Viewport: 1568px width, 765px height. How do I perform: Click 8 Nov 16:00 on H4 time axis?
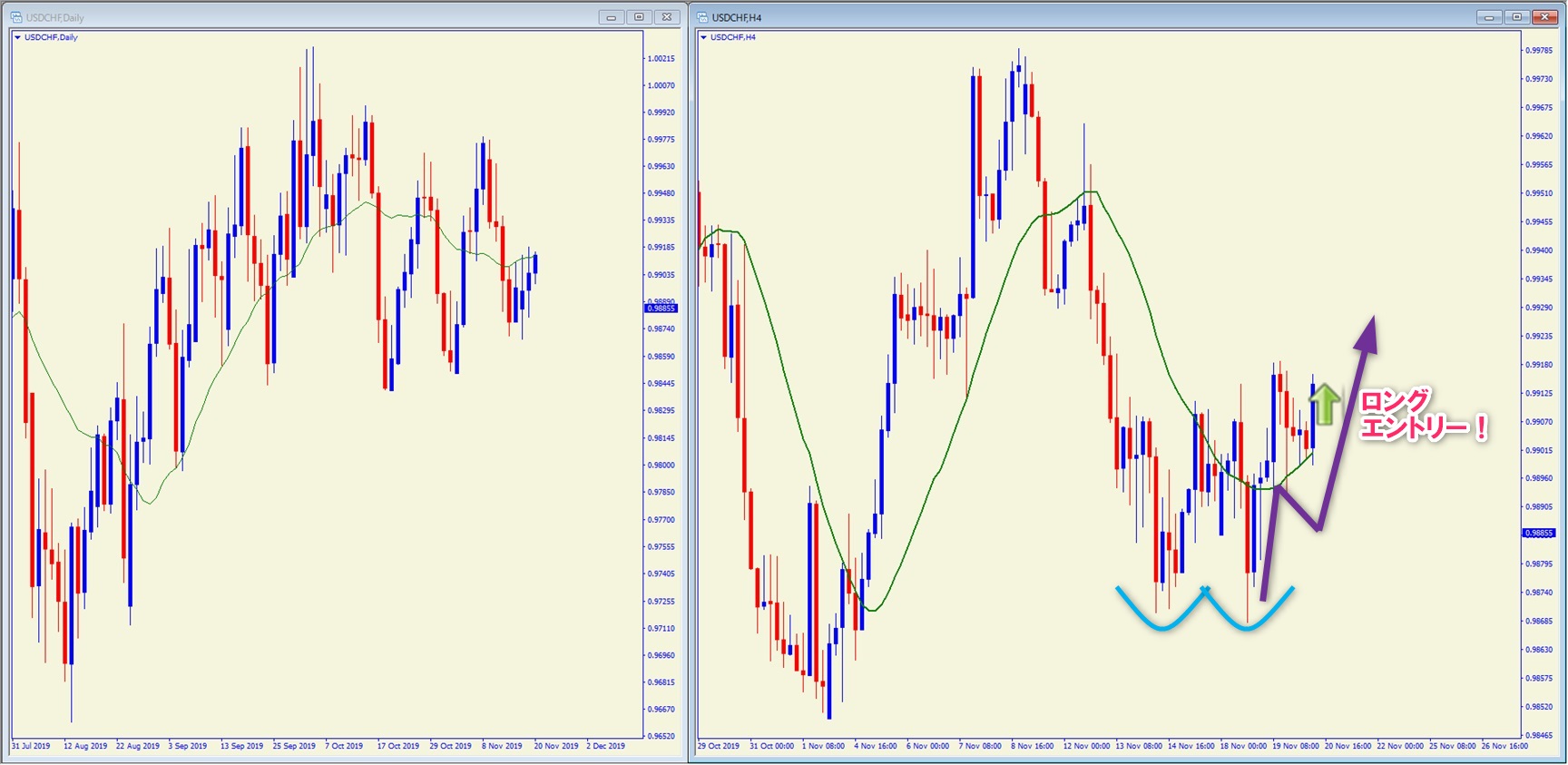pyautogui.click(x=1033, y=746)
